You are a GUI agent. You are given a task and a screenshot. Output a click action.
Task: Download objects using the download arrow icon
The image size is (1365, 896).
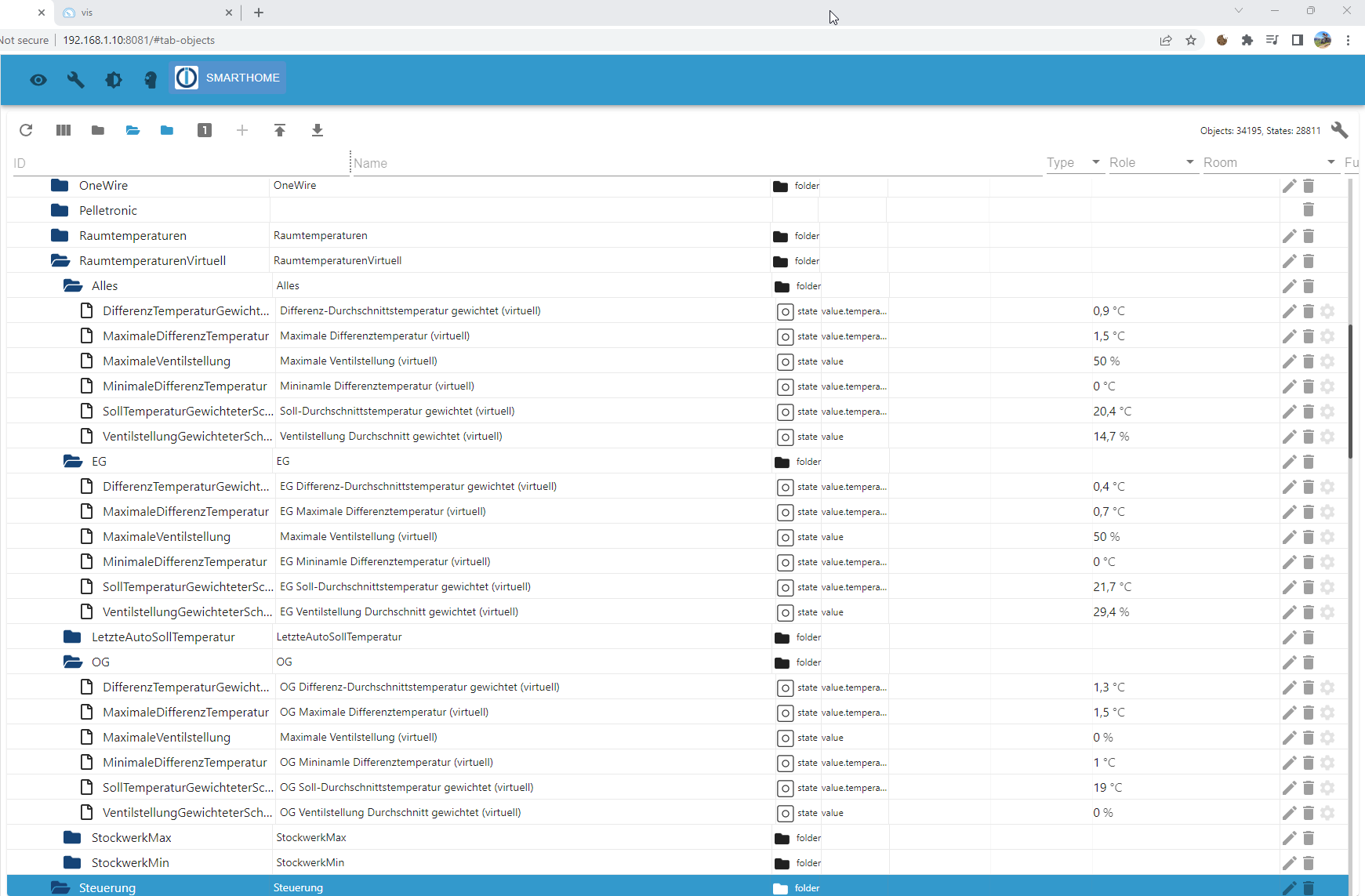click(318, 130)
